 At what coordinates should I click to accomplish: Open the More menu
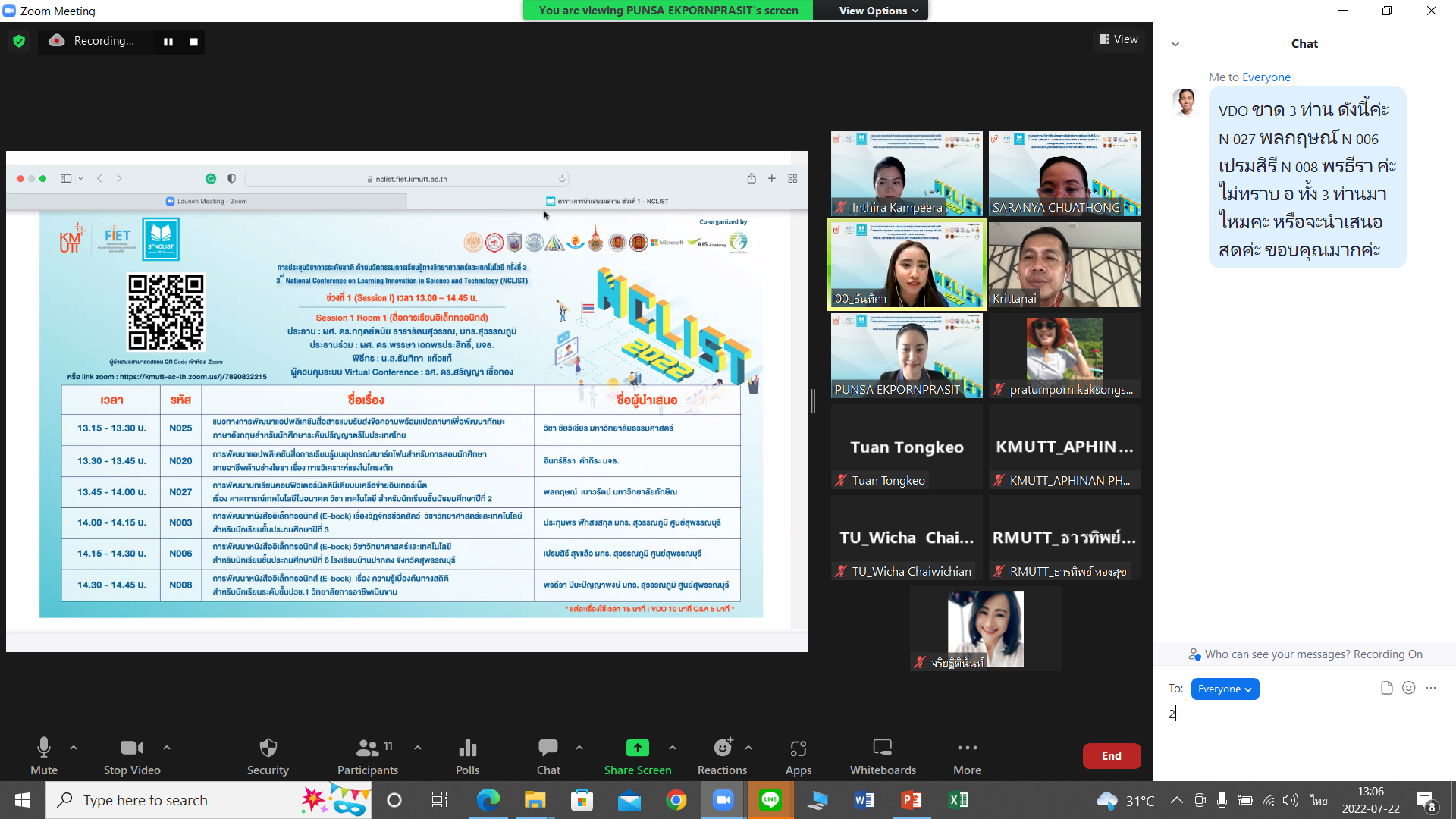[x=967, y=748]
